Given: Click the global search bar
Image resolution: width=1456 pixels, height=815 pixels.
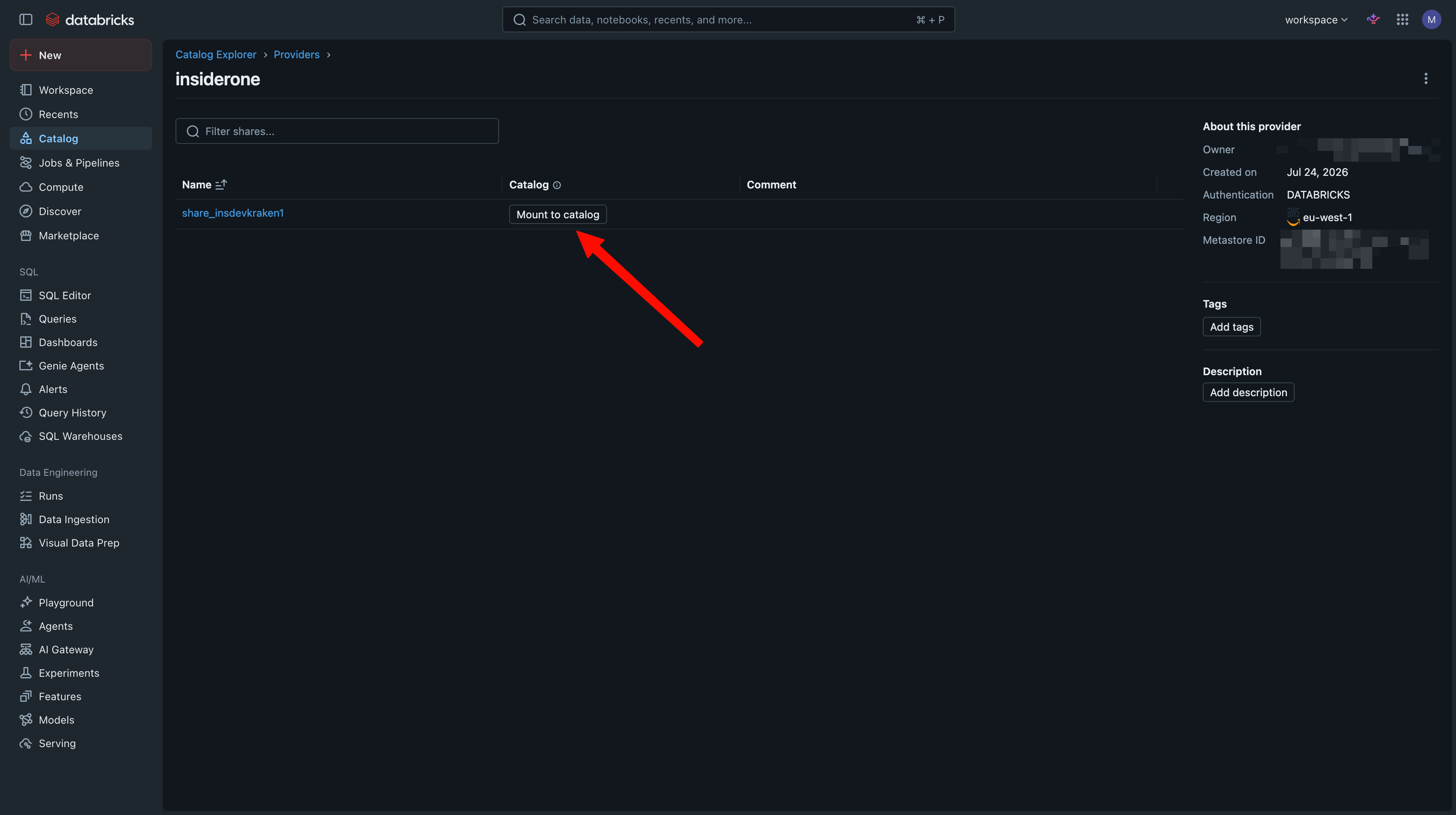Looking at the screenshot, I should [x=728, y=20].
